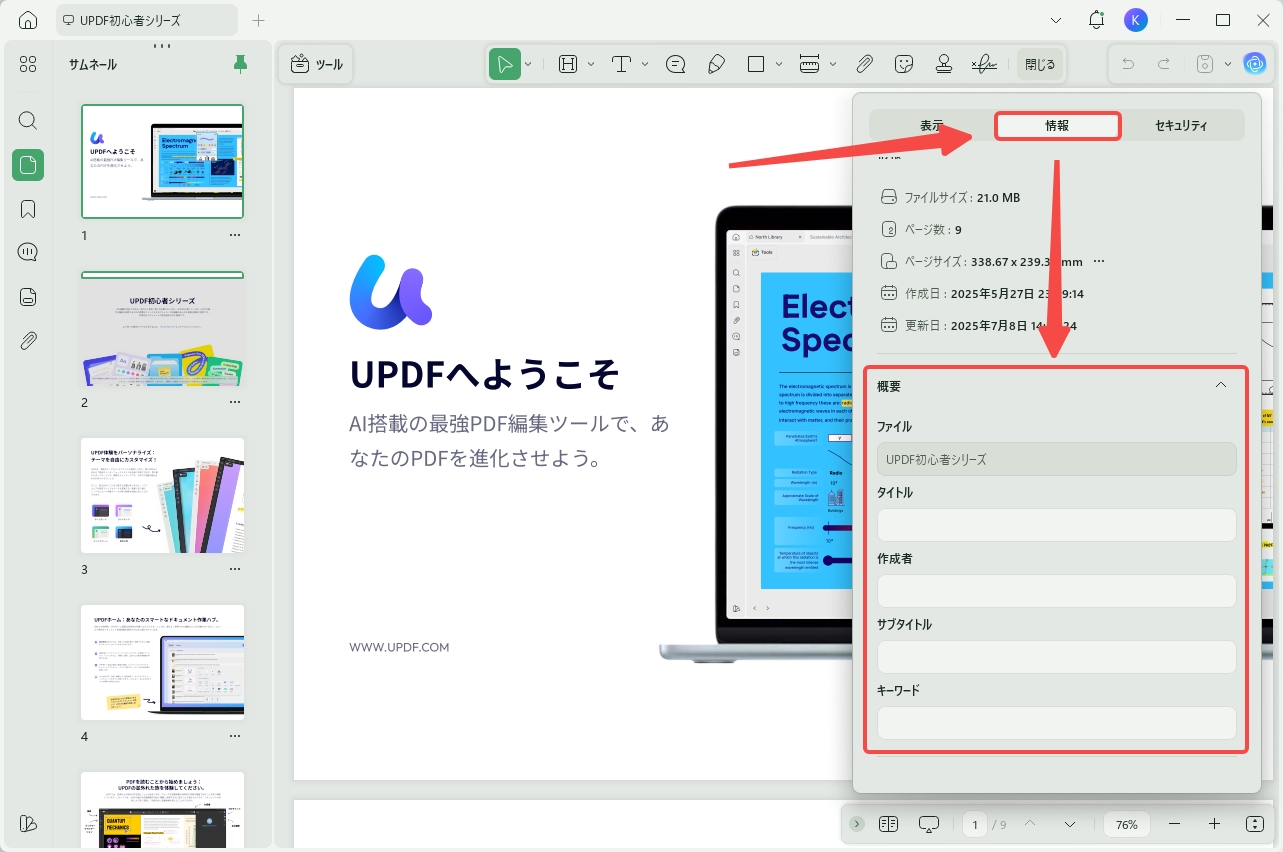Click the タイトル input field
The height and width of the screenshot is (852, 1283).
(x=1056, y=525)
